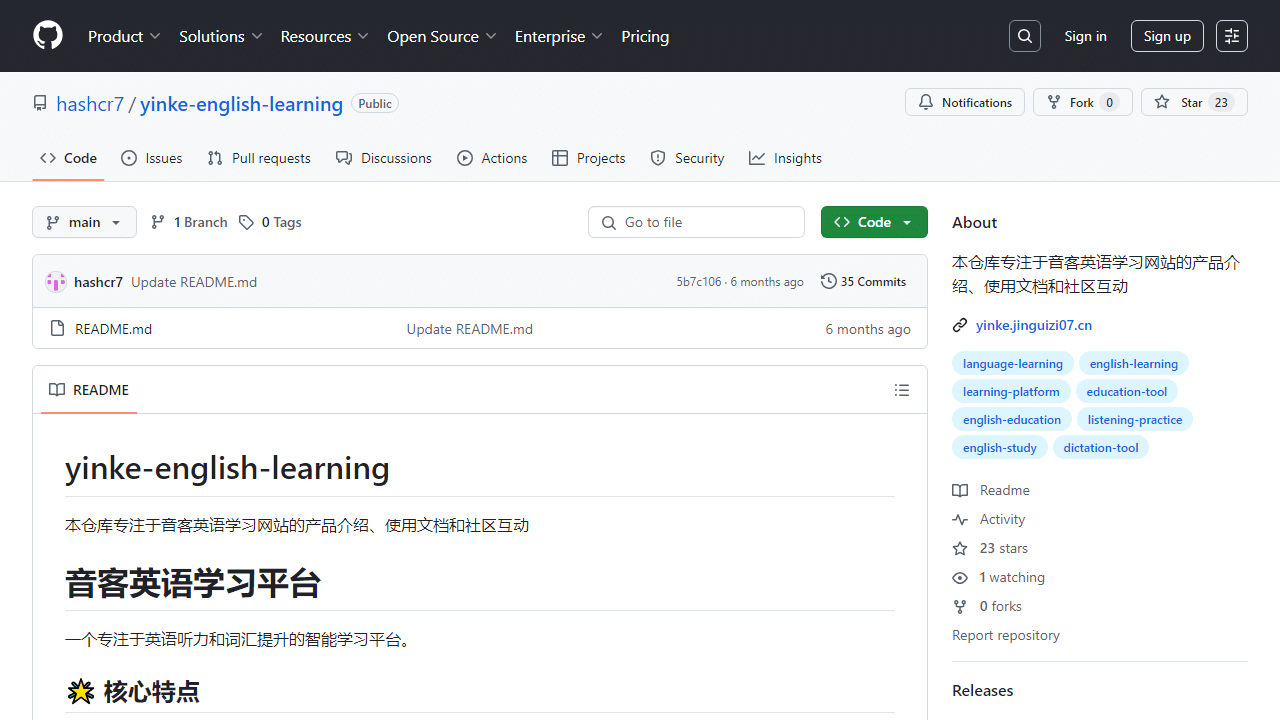1280x720 pixels.
Task: Click Sign in
Action: pyautogui.click(x=1086, y=36)
